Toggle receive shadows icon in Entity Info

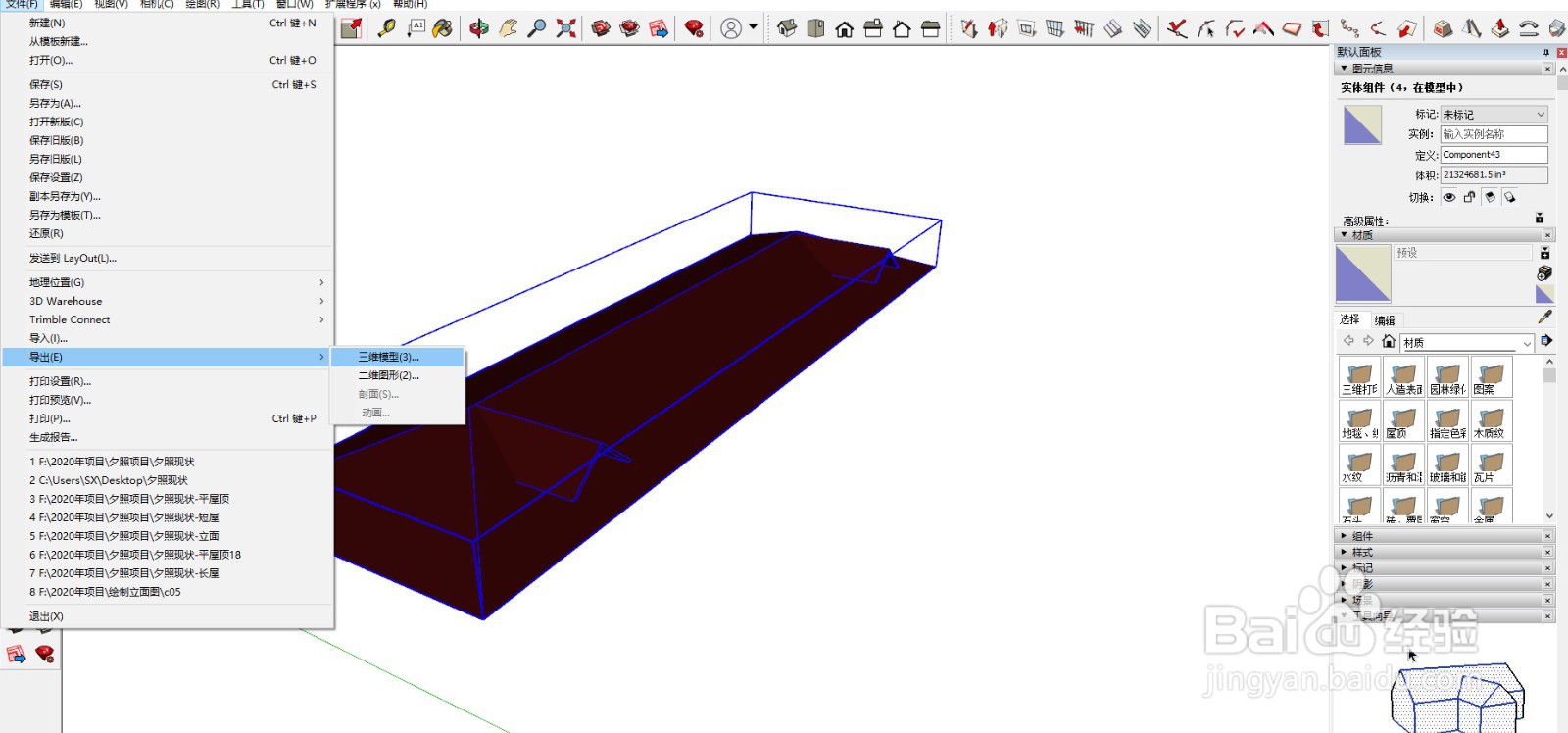point(1490,197)
